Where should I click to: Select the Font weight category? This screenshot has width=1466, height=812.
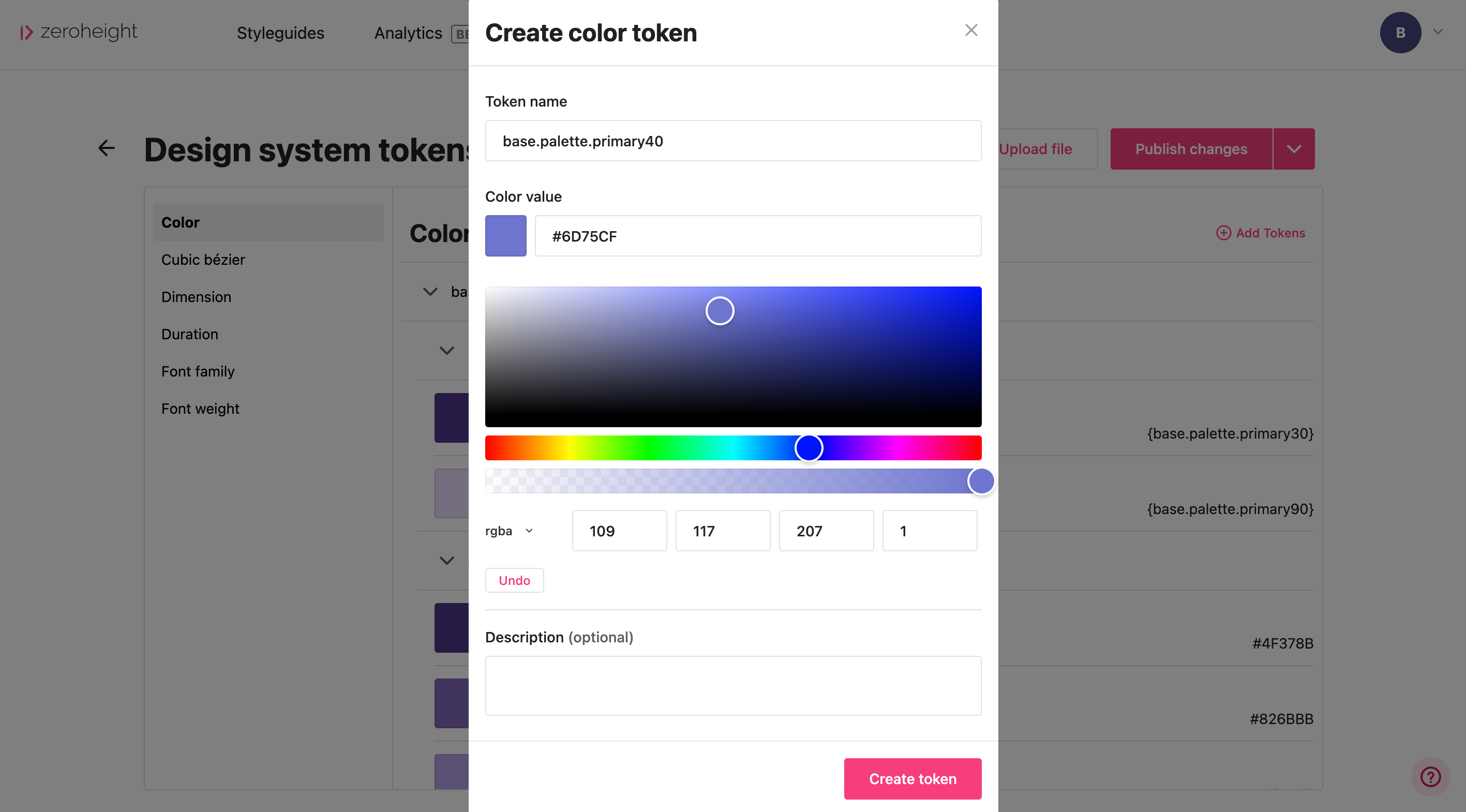[x=200, y=409]
